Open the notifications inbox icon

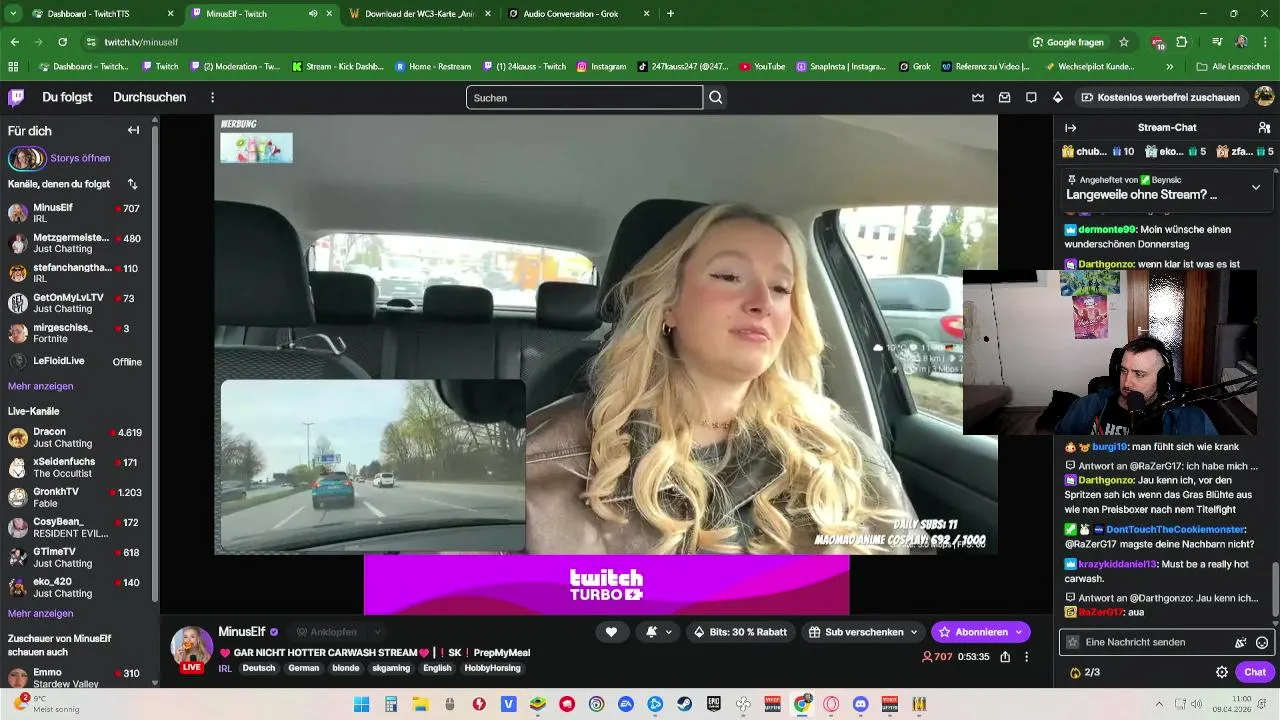(x=1004, y=97)
